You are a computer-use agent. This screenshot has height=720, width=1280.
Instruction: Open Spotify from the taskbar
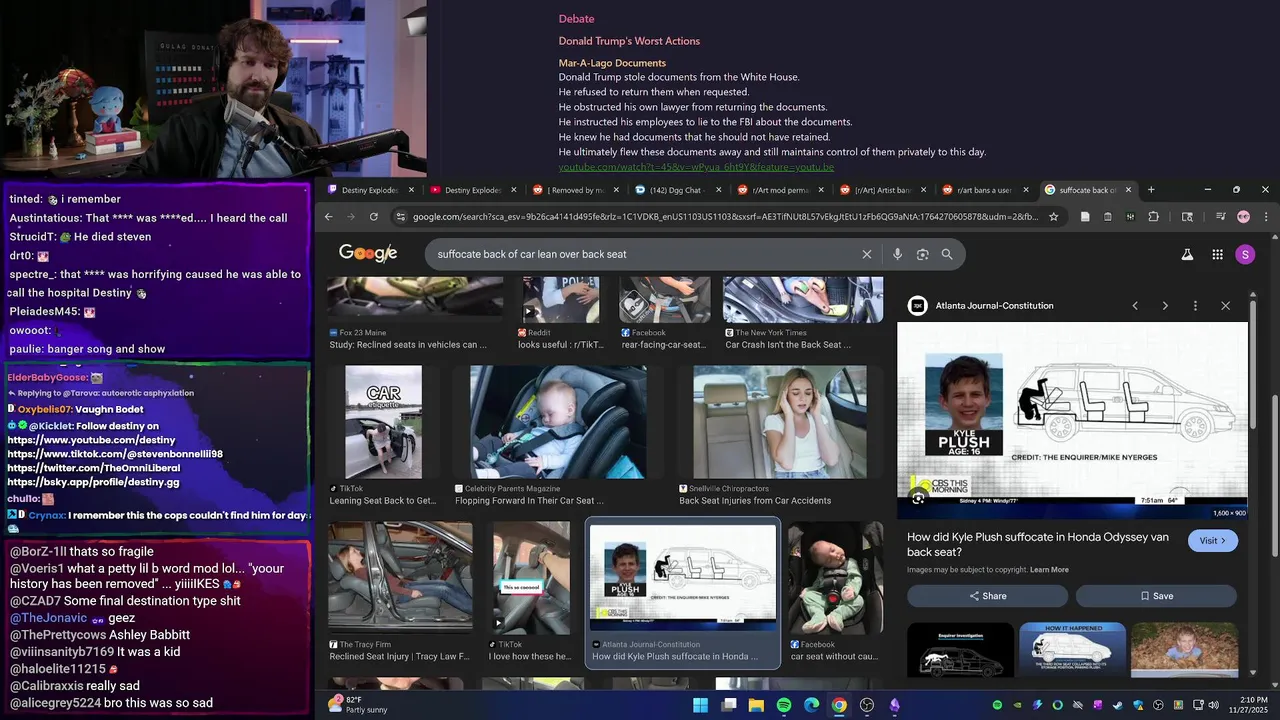[784, 705]
